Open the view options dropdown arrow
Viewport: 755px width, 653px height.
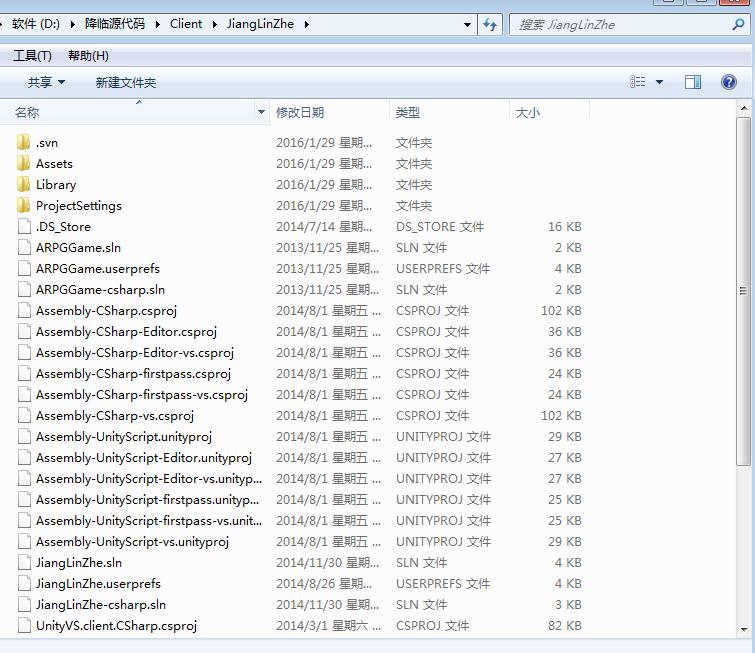coord(659,82)
